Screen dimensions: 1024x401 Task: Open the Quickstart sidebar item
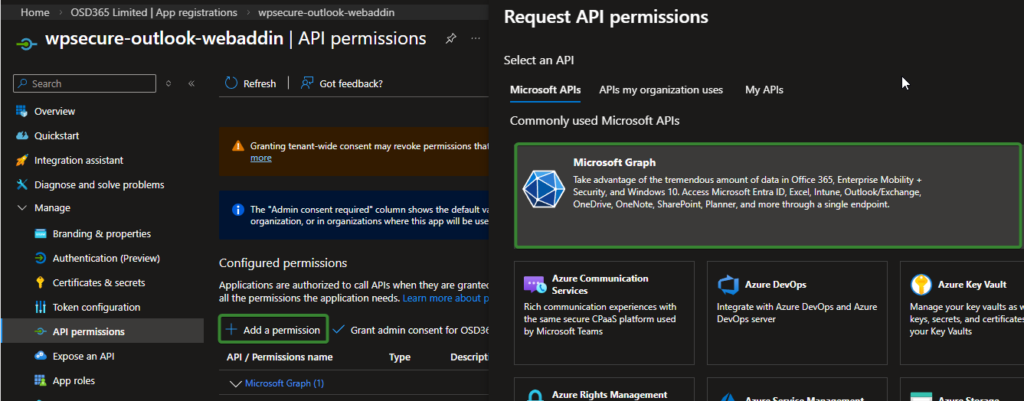56,136
